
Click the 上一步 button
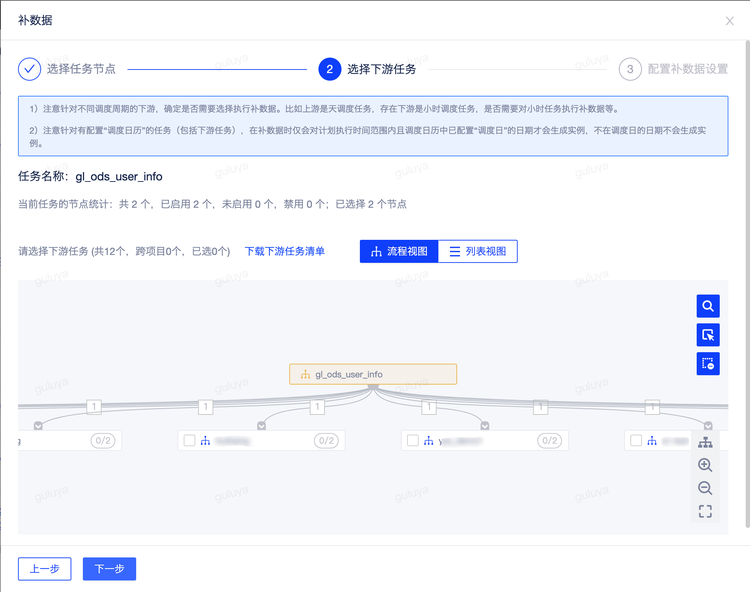[x=44, y=568]
